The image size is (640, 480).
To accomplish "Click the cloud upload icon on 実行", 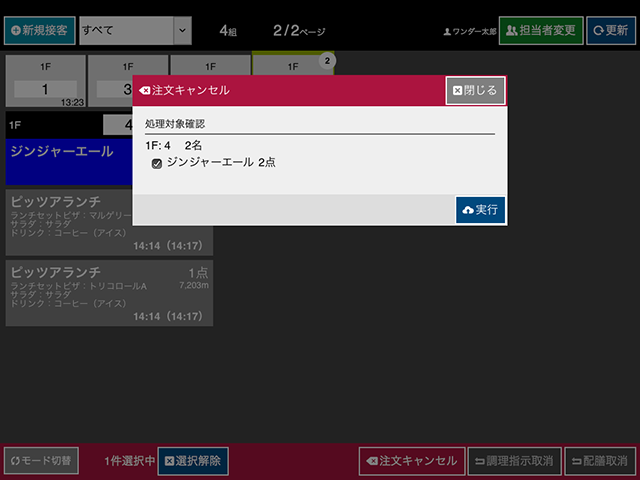I will click(467, 210).
